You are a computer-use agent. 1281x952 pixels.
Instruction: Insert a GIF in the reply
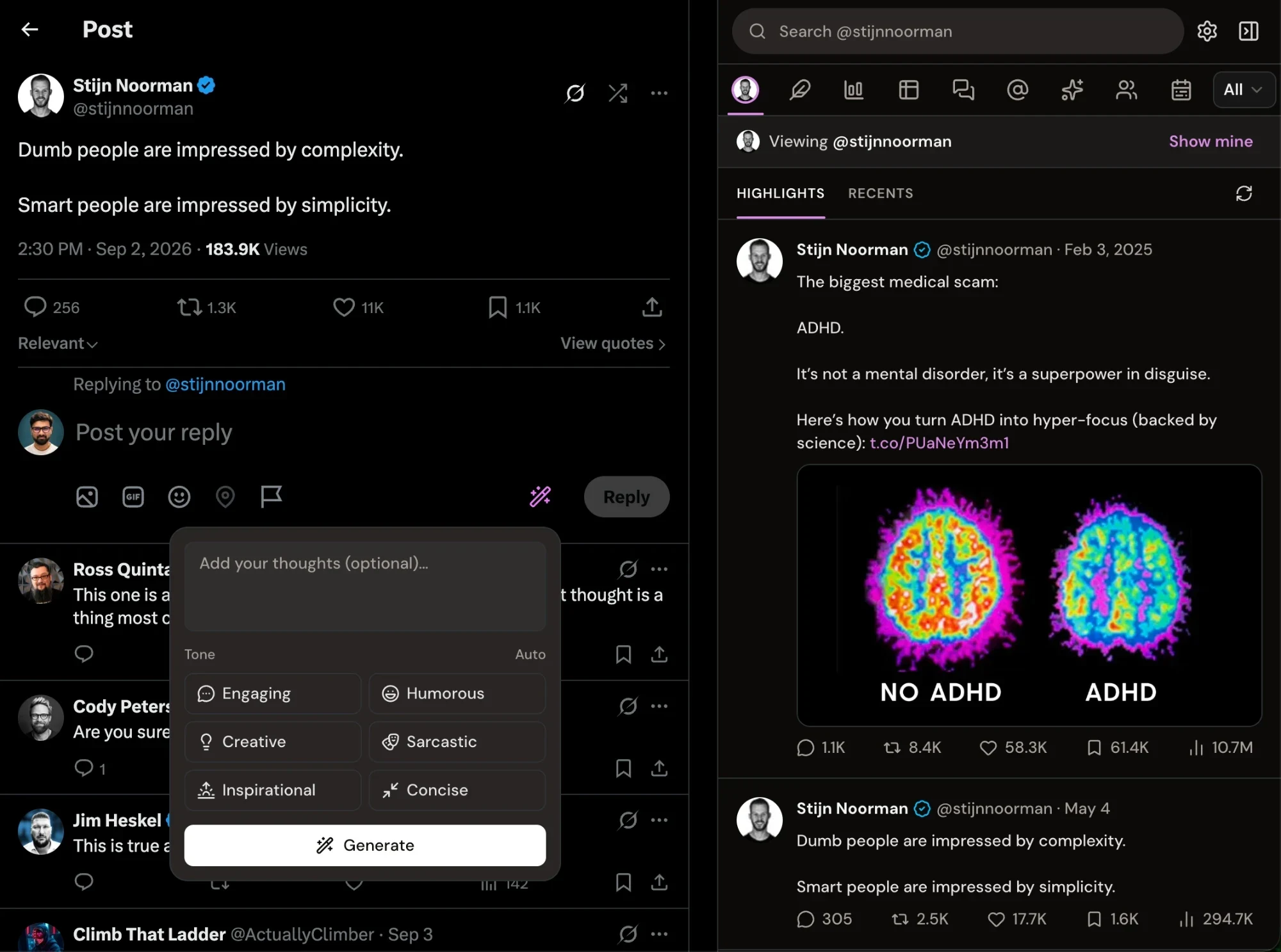133,497
